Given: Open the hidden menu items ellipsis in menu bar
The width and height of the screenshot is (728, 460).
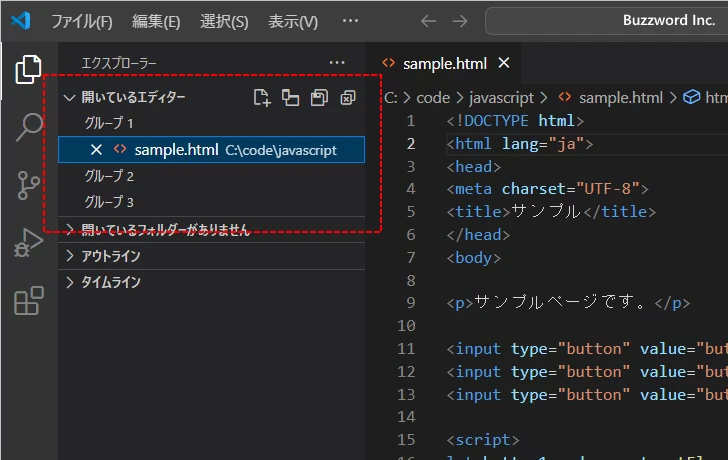Looking at the screenshot, I should click(x=350, y=20).
